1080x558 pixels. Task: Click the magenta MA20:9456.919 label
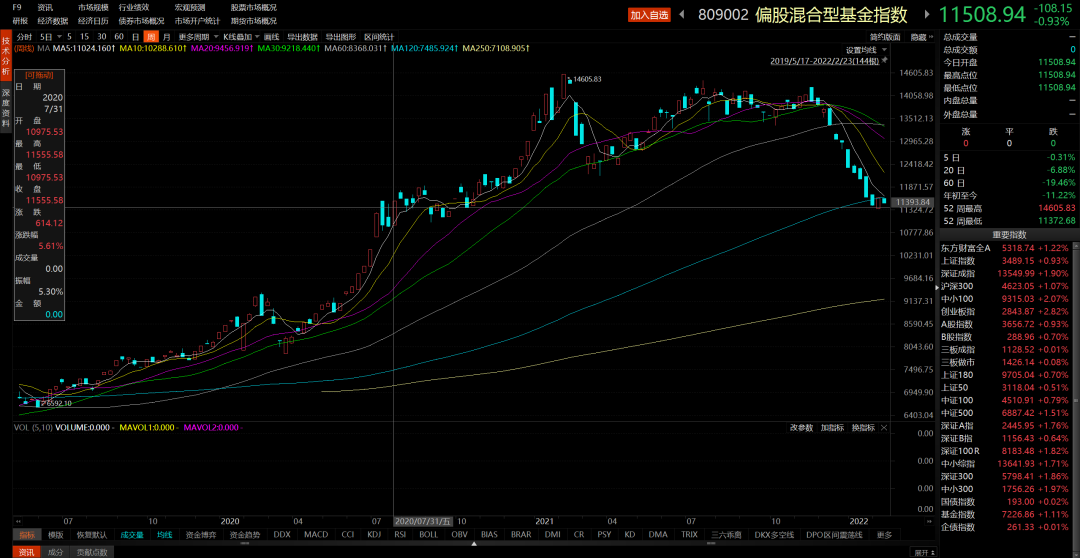click(222, 49)
